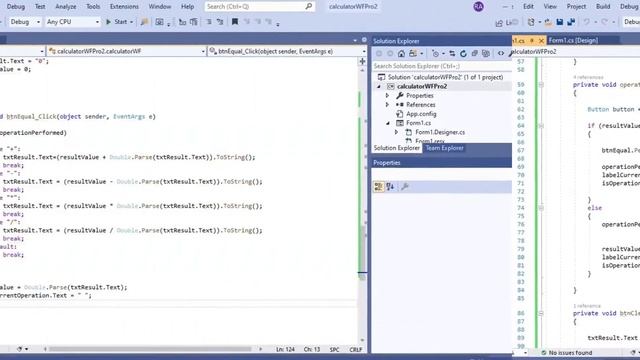Click the Open File folder icon
This screenshot has width=640, height=360.
click(548, 22)
